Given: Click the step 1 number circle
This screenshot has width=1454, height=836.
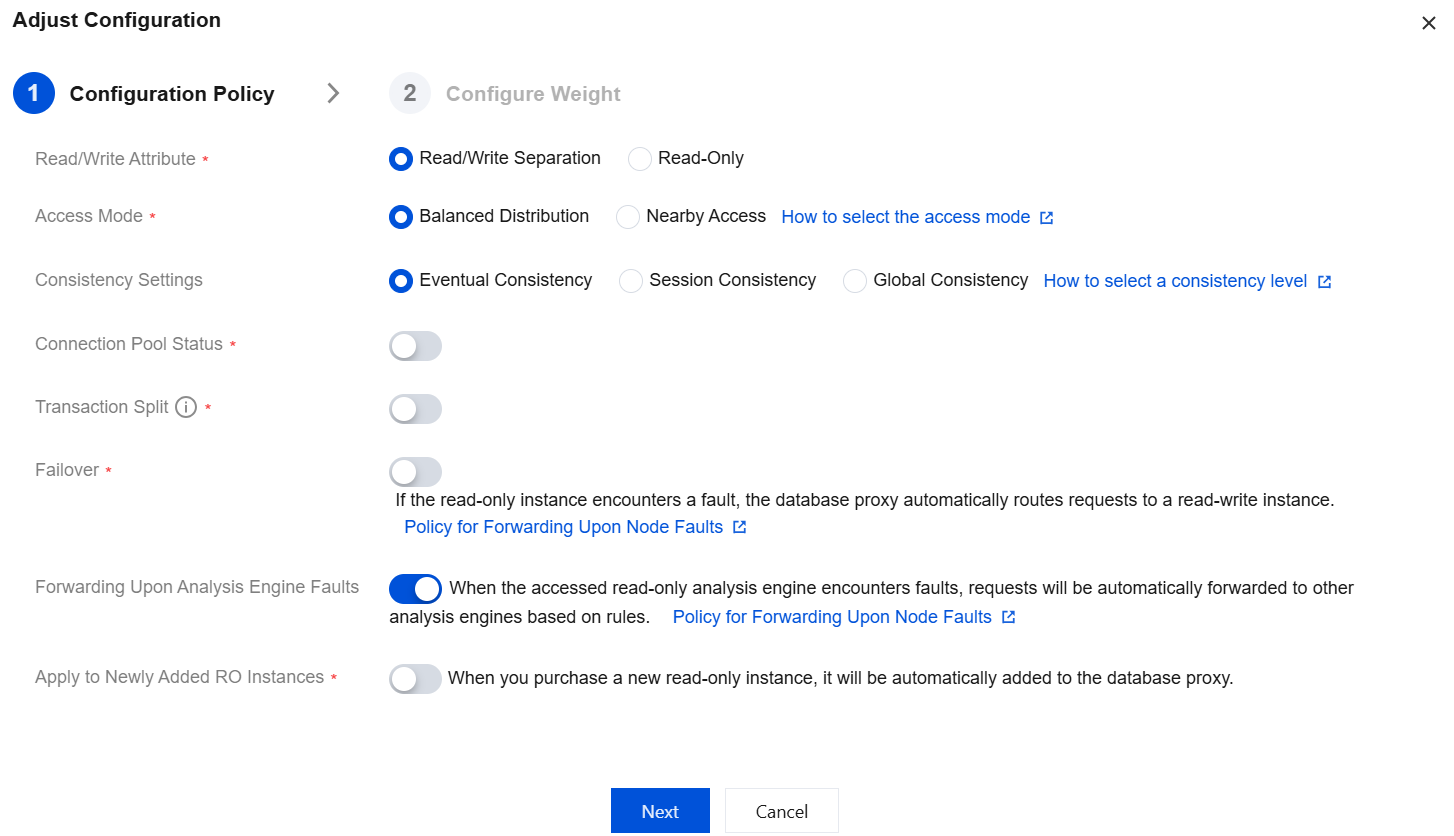Looking at the screenshot, I should pyautogui.click(x=33, y=93).
